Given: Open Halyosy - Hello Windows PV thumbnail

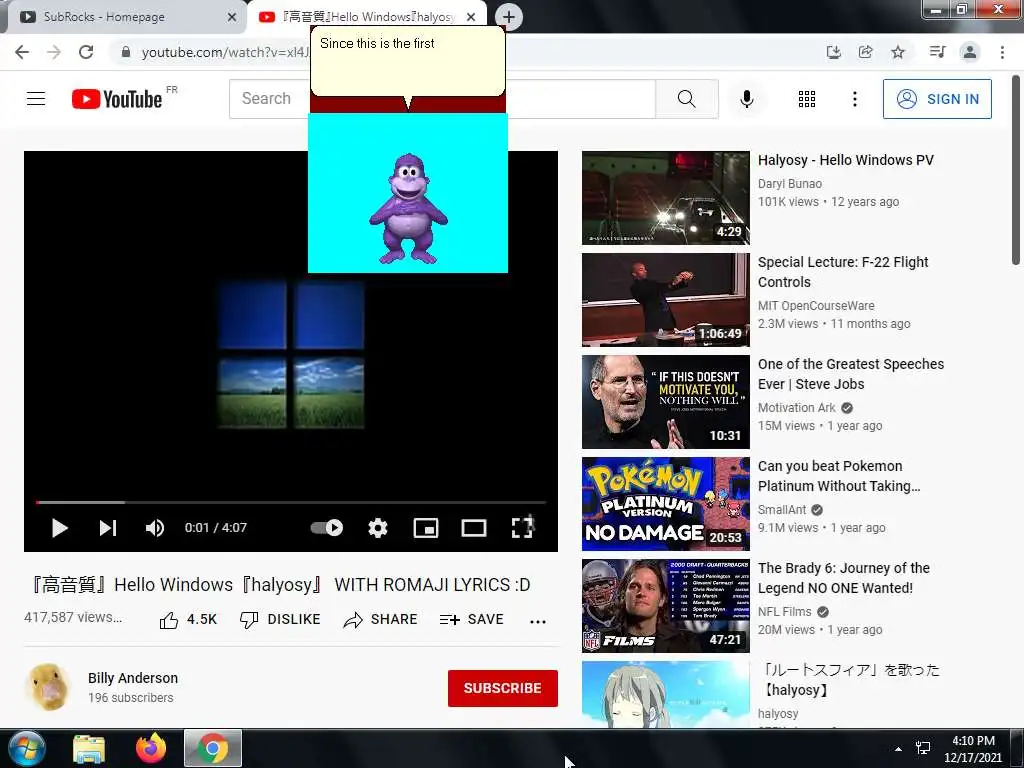Looking at the screenshot, I should tap(665, 198).
